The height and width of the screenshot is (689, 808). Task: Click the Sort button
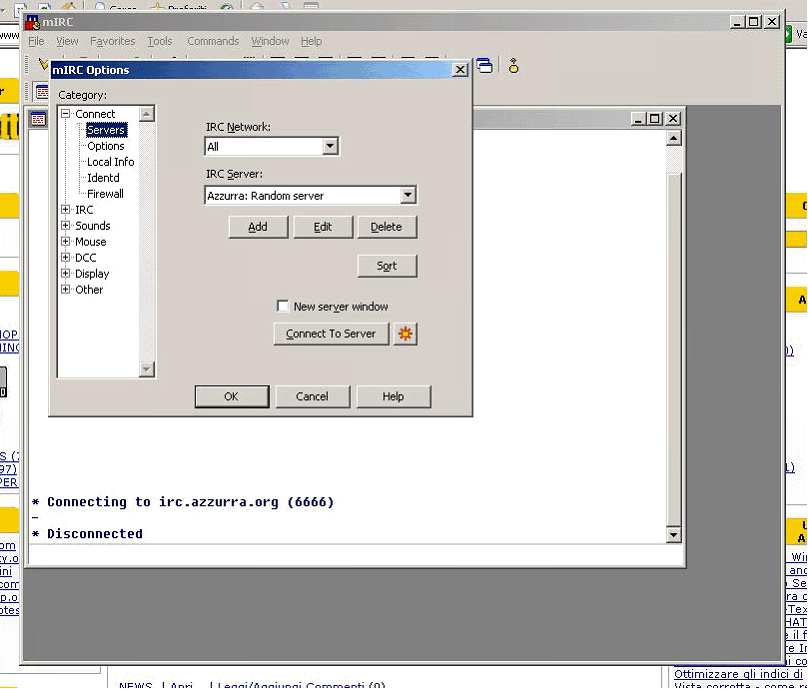pos(387,266)
